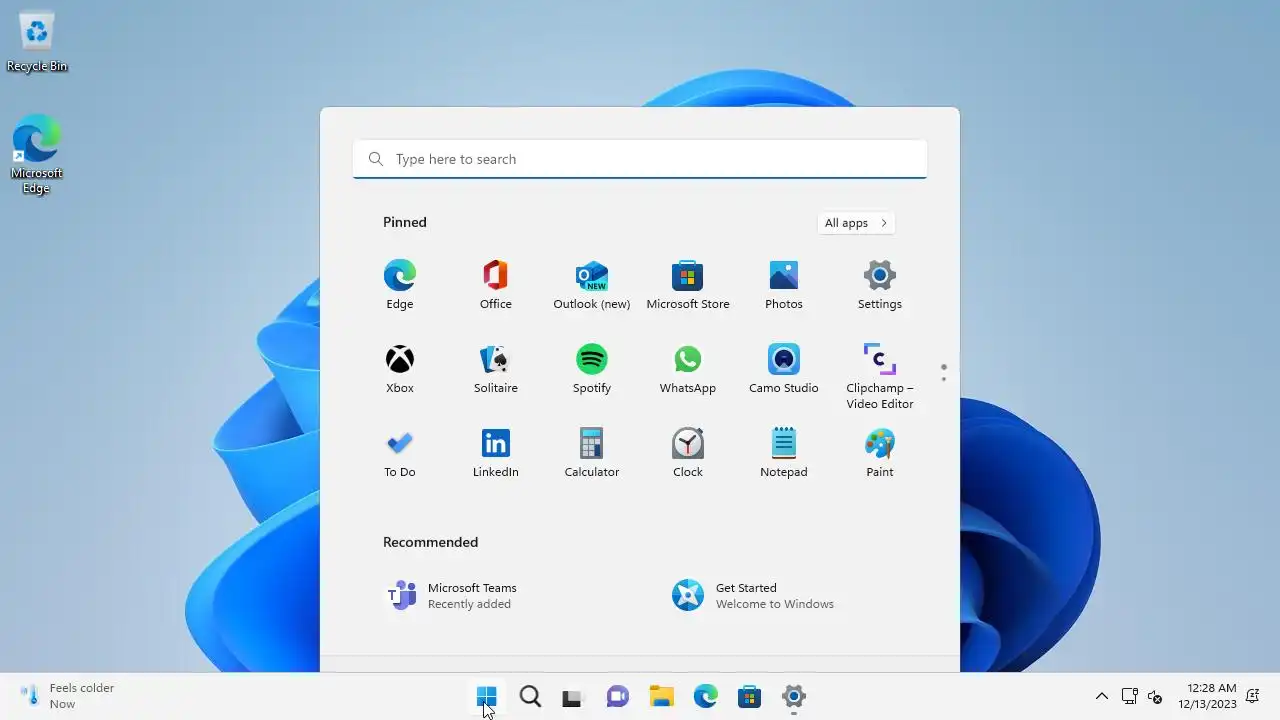1280x720 pixels.
Task: Open Clipchamp – Video Editor
Action: coord(879,376)
